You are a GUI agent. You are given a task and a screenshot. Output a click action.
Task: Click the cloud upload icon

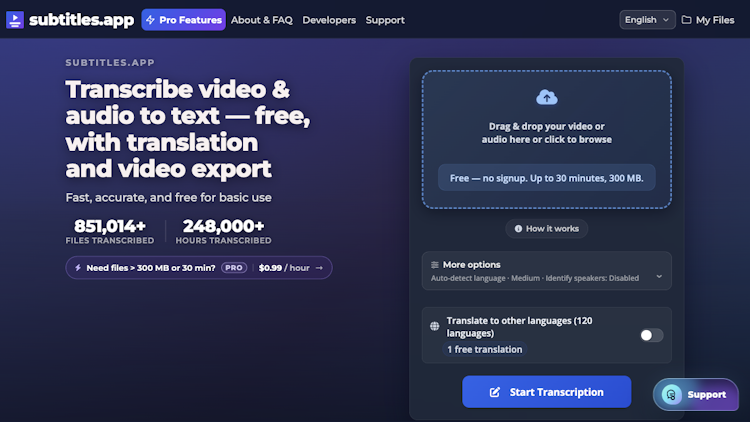[x=546, y=98]
